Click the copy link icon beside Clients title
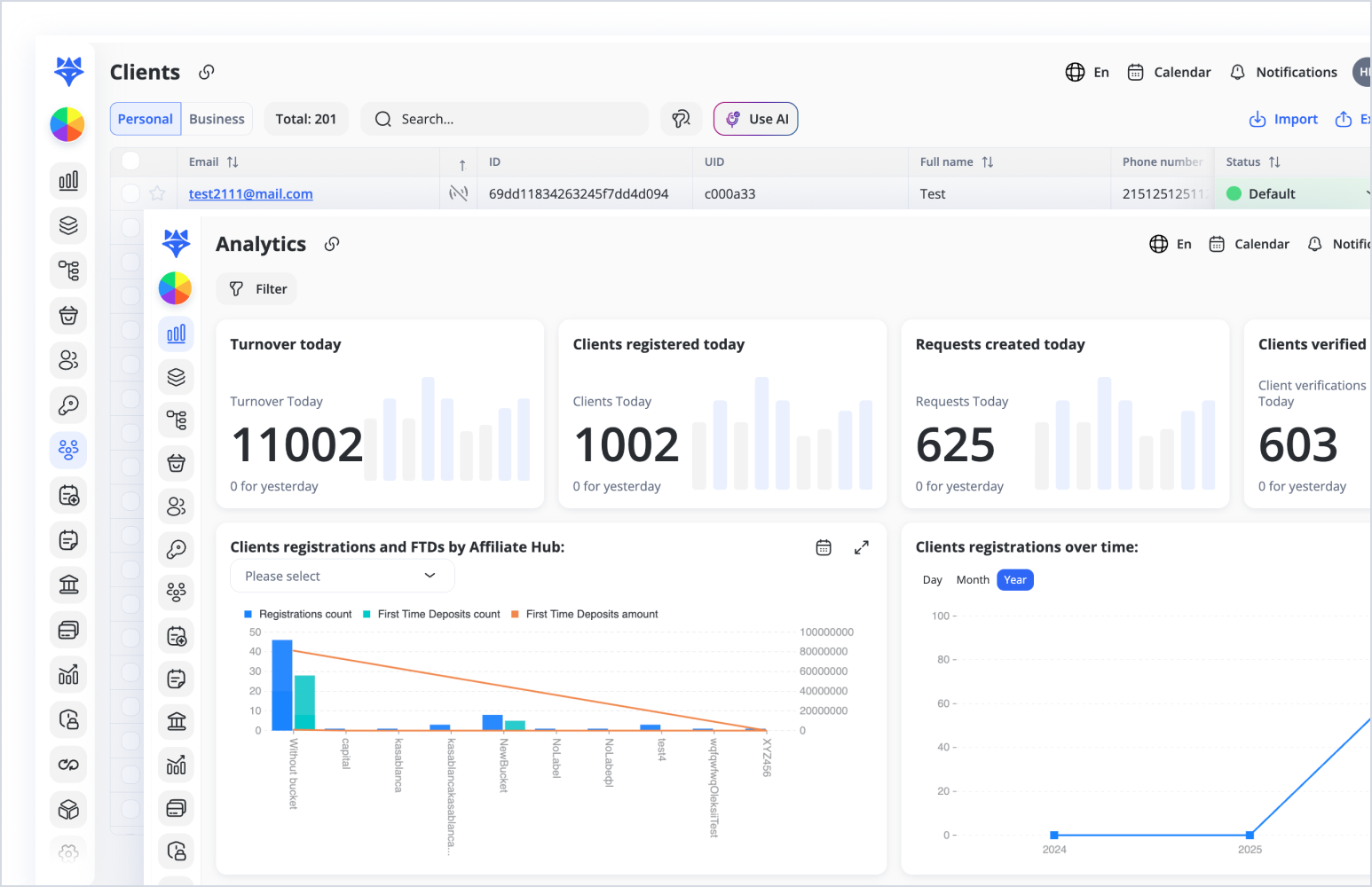This screenshot has height=887, width=1372. coord(206,72)
